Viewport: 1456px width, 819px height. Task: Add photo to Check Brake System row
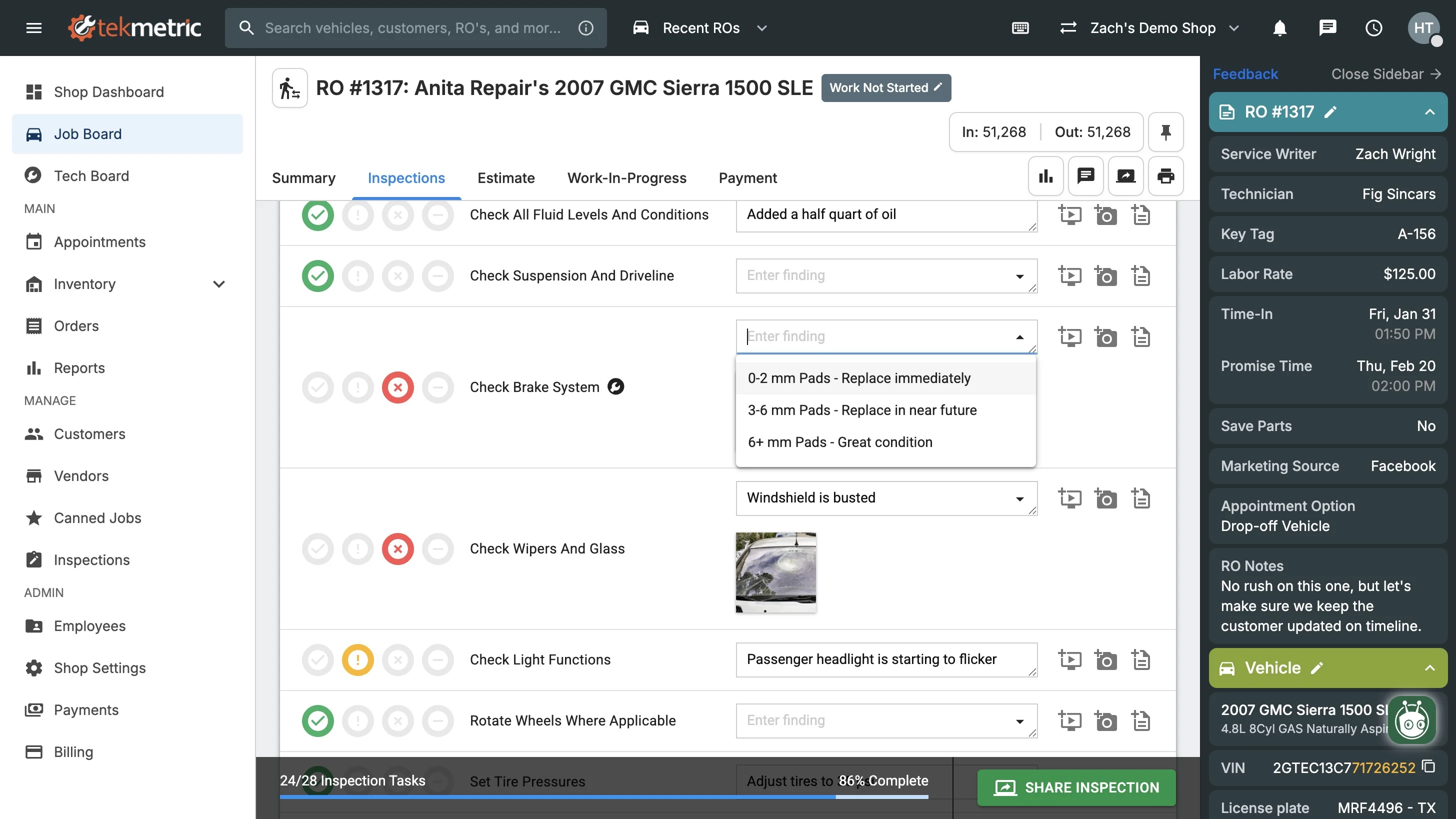(x=1105, y=337)
